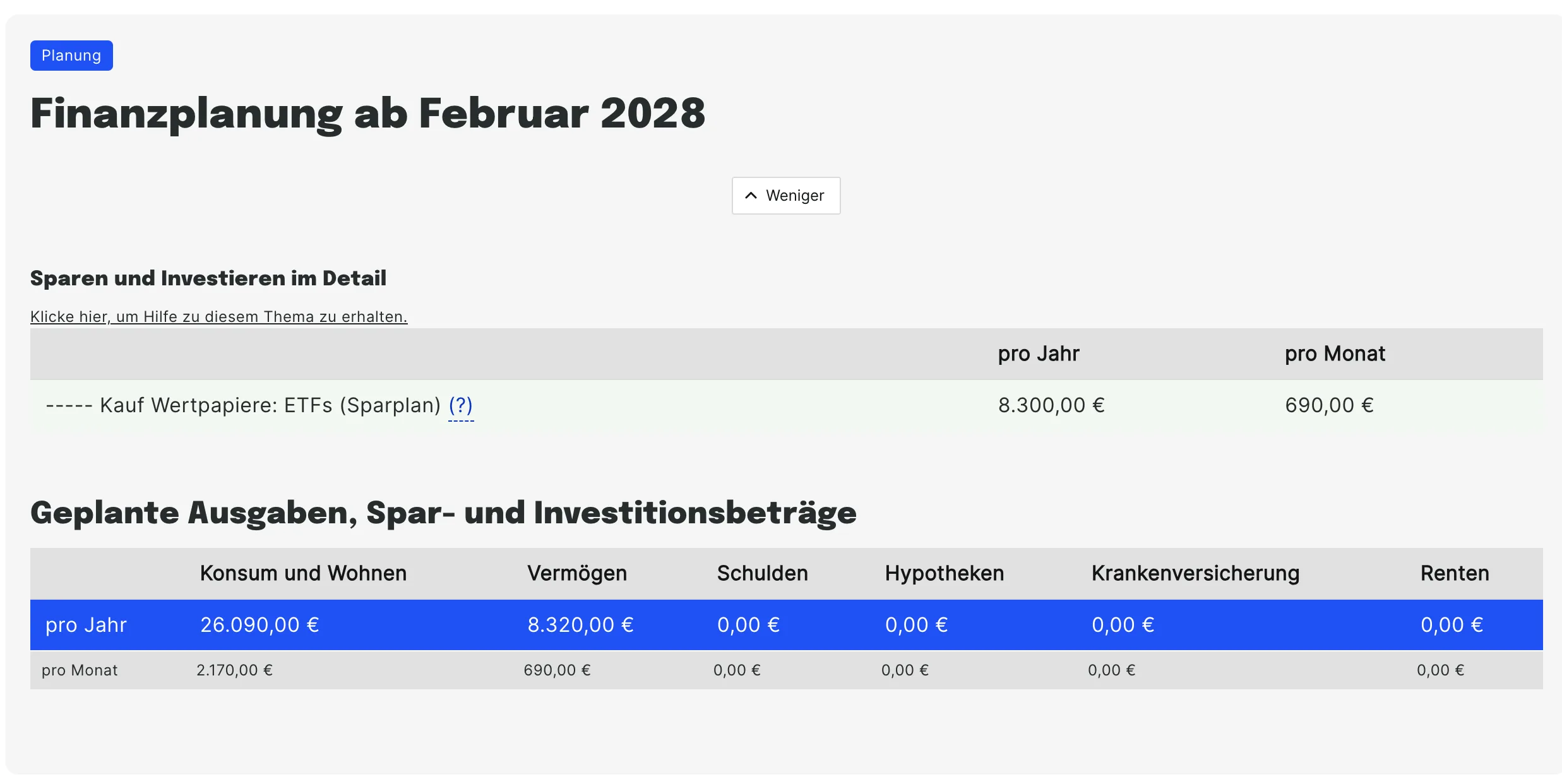This screenshot has width=1562, height=784.
Task: Click the Schulden column header
Action: pyautogui.click(x=762, y=573)
